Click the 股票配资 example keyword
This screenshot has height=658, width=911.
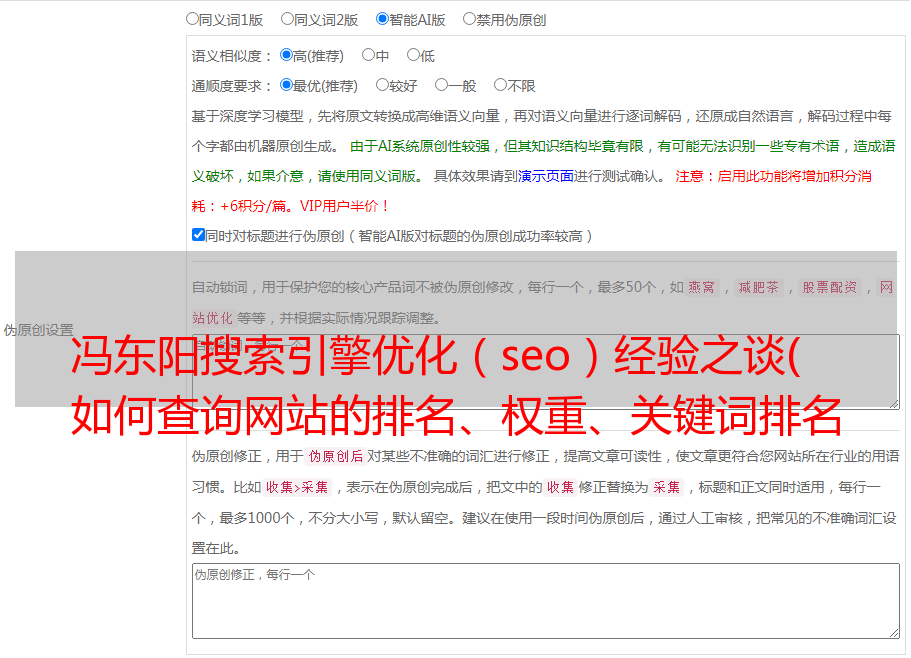click(830, 287)
